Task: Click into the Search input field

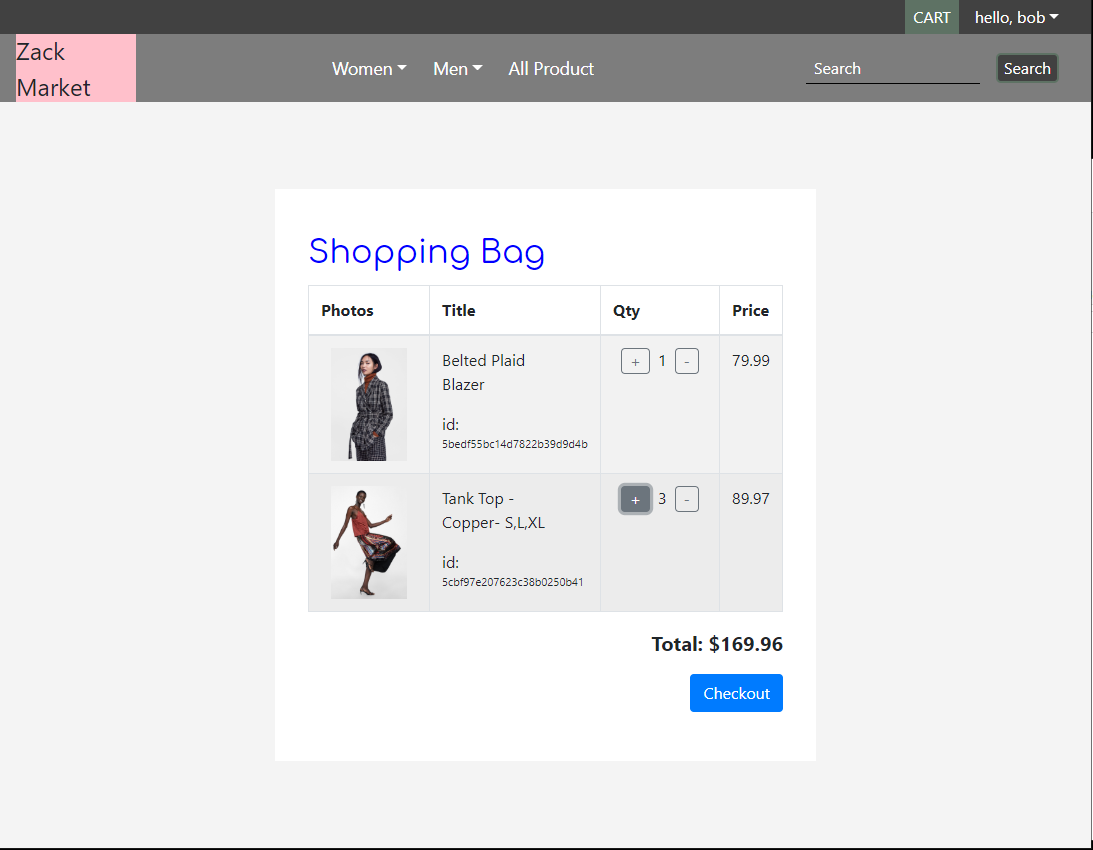Action: point(890,68)
